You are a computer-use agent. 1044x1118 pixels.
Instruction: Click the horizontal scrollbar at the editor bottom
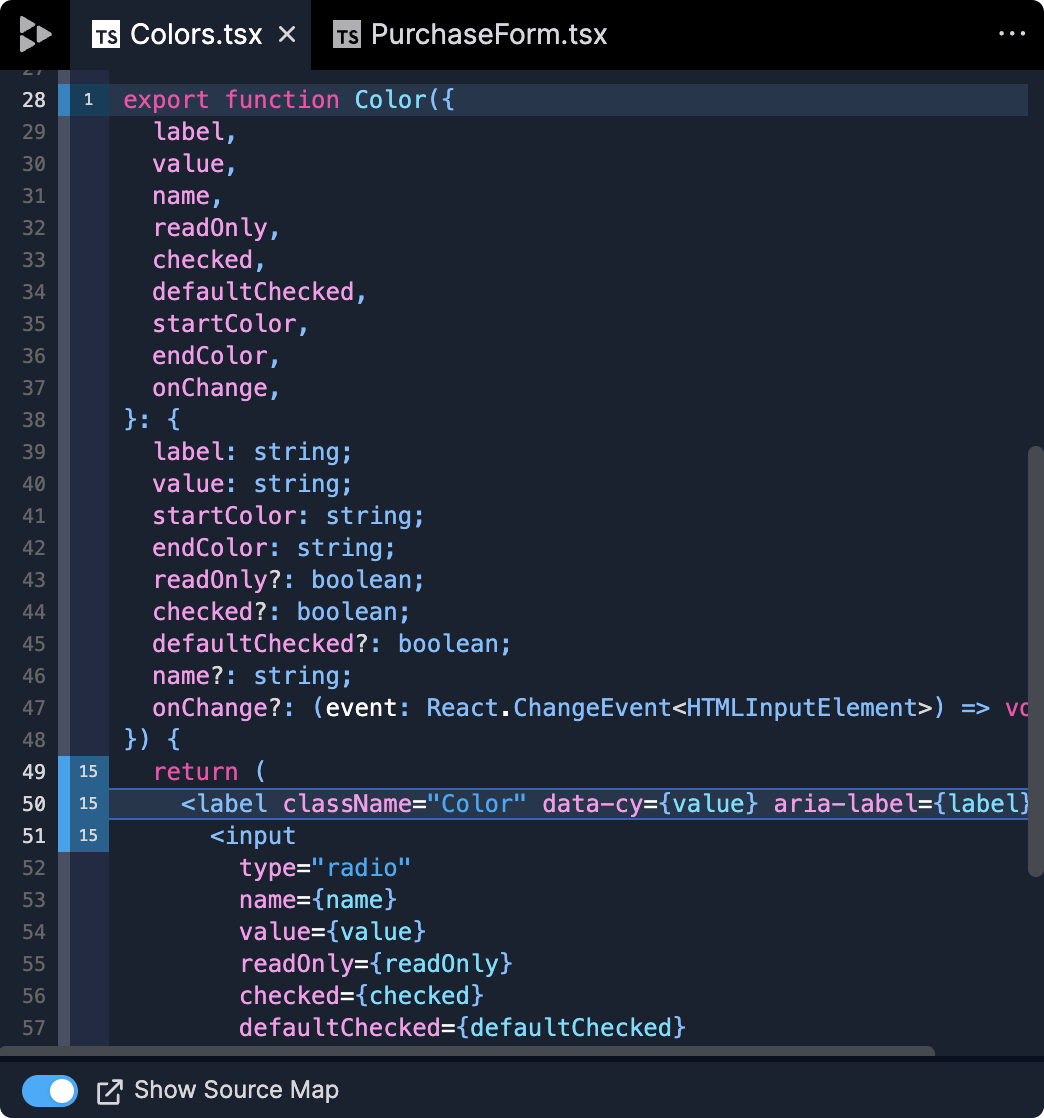468,1051
